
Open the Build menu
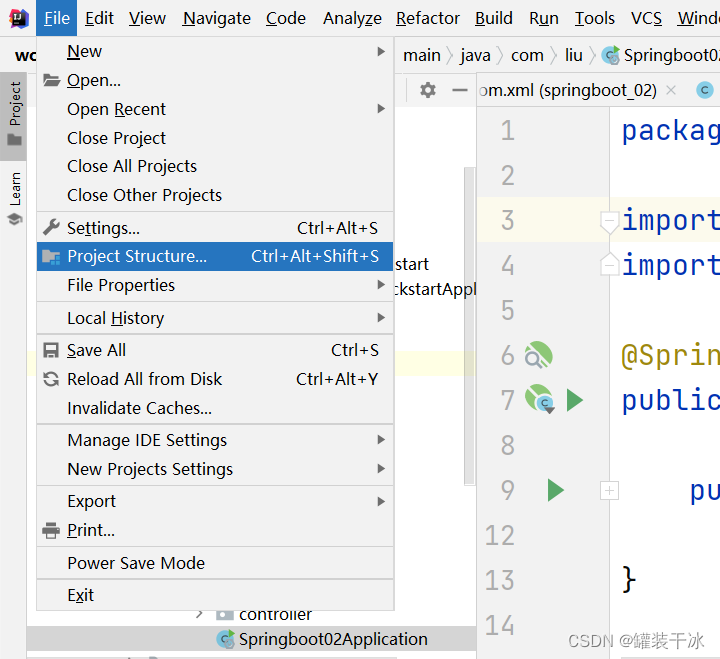click(x=494, y=18)
